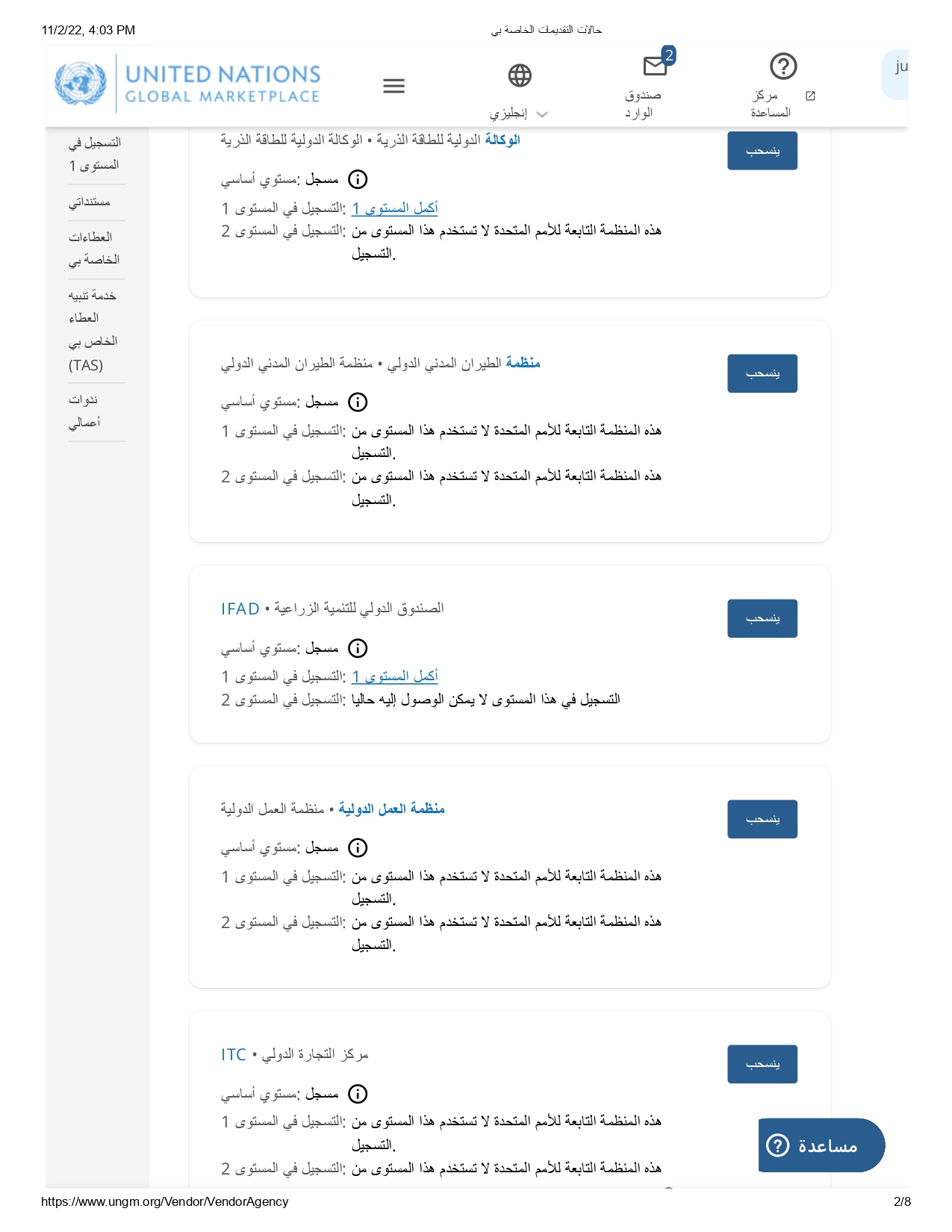The width and height of the screenshot is (952, 1232).
Task: Expand the إنجليزي language dropdown
Action: (542, 114)
